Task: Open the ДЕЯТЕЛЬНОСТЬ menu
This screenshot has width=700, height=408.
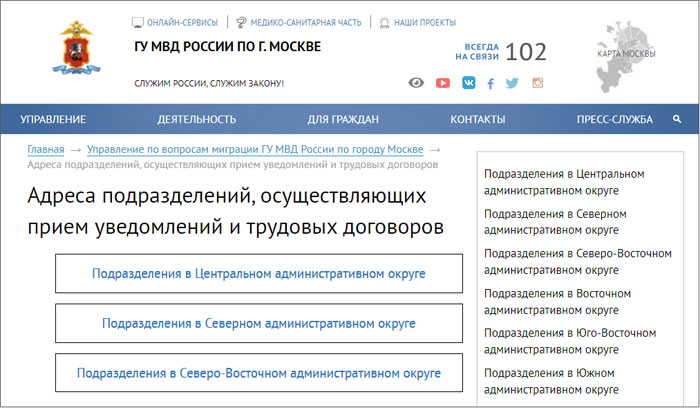Action: pyautogui.click(x=196, y=120)
